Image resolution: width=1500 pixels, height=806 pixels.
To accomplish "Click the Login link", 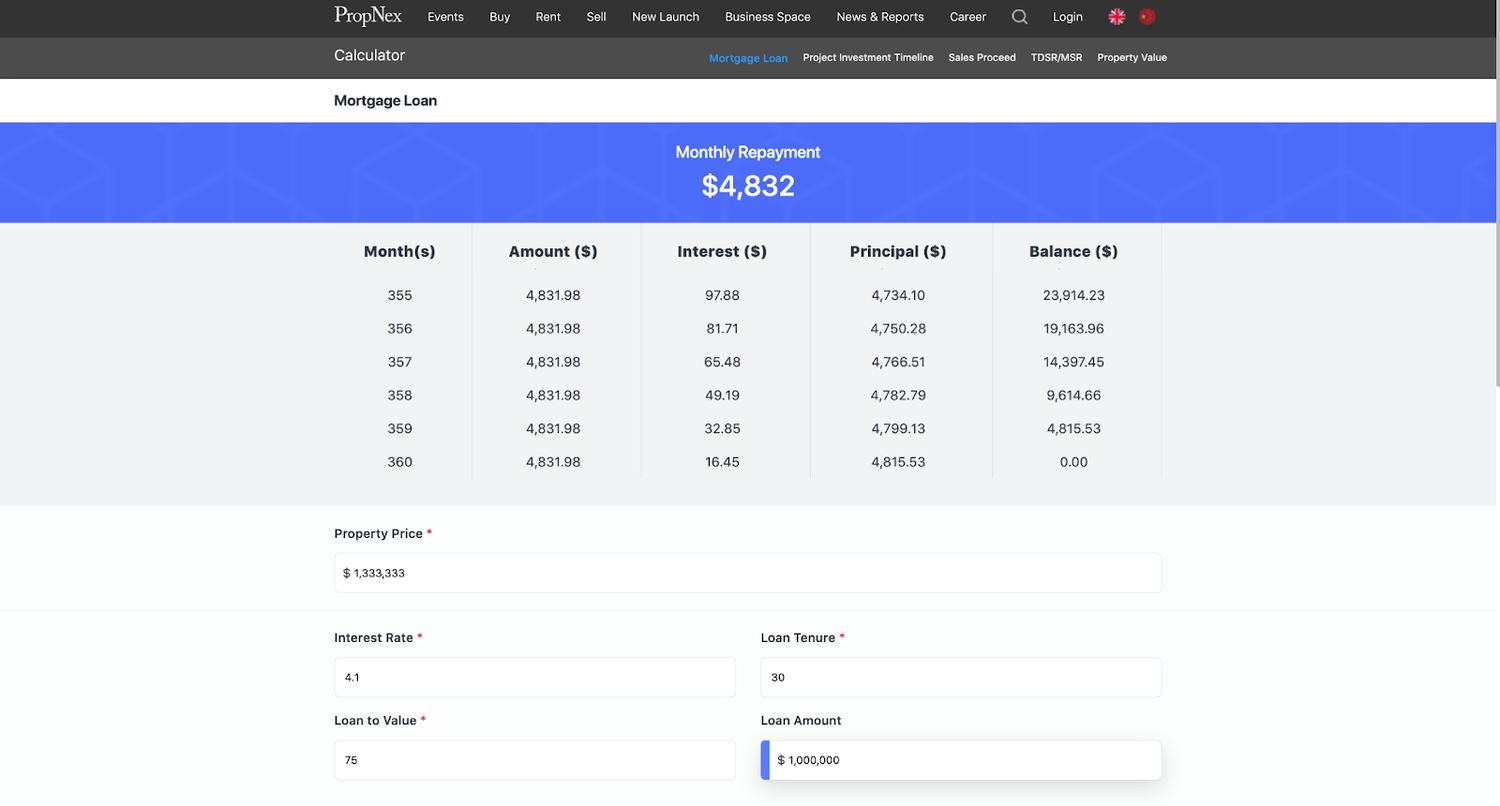I will coord(1068,17).
